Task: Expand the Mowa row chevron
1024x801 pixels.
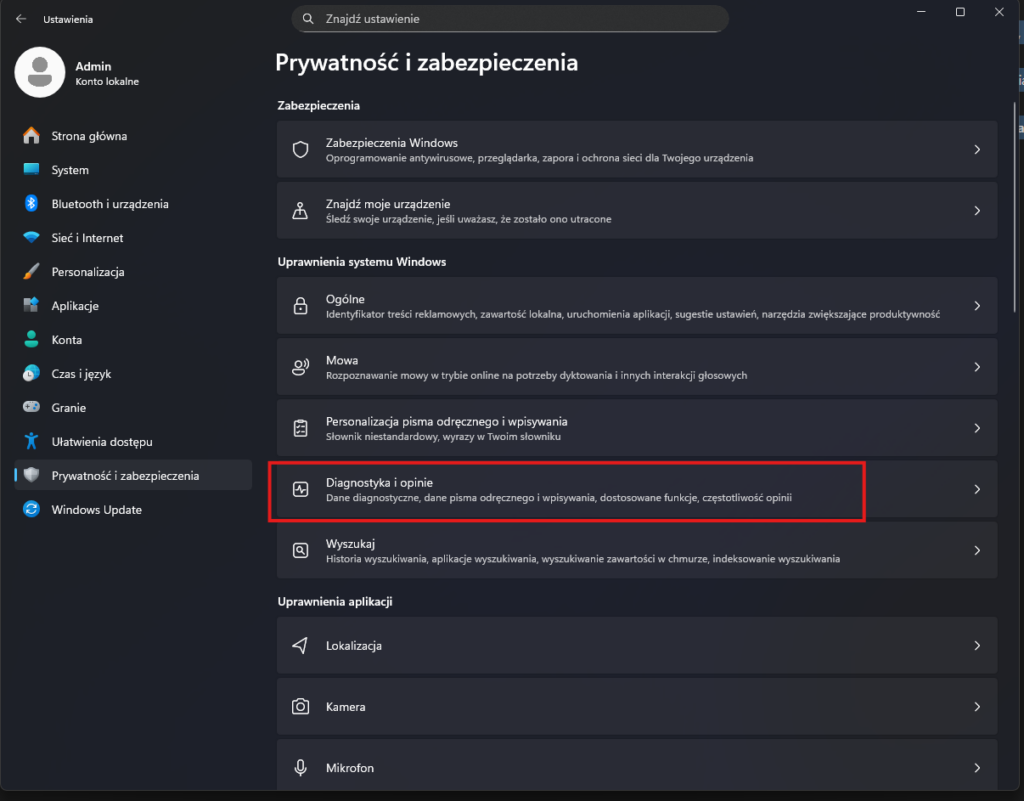Action: (977, 367)
